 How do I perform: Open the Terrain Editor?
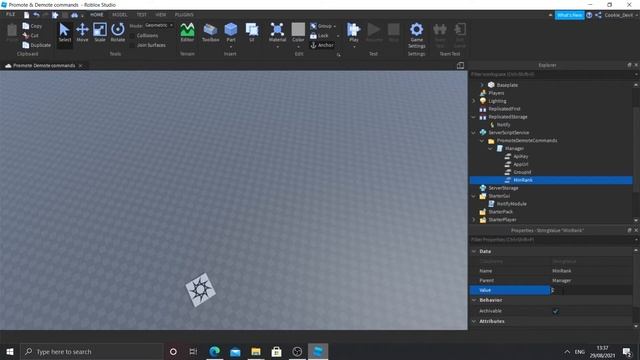(x=187, y=32)
